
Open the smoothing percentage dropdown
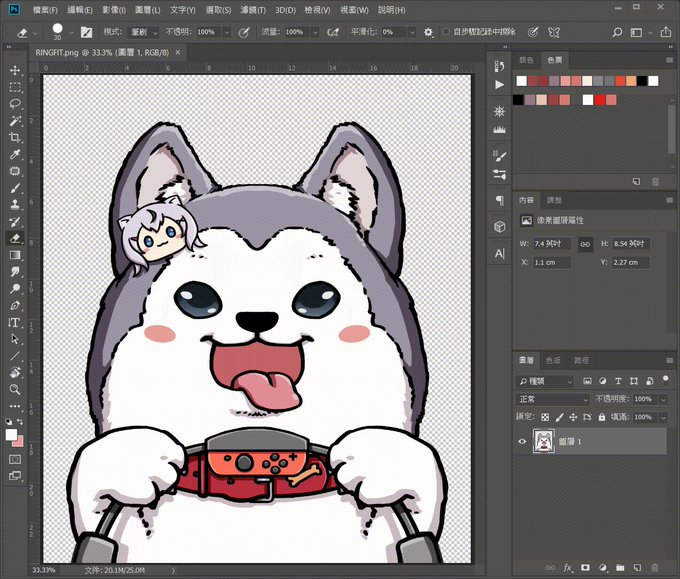click(x=412, y=32)
